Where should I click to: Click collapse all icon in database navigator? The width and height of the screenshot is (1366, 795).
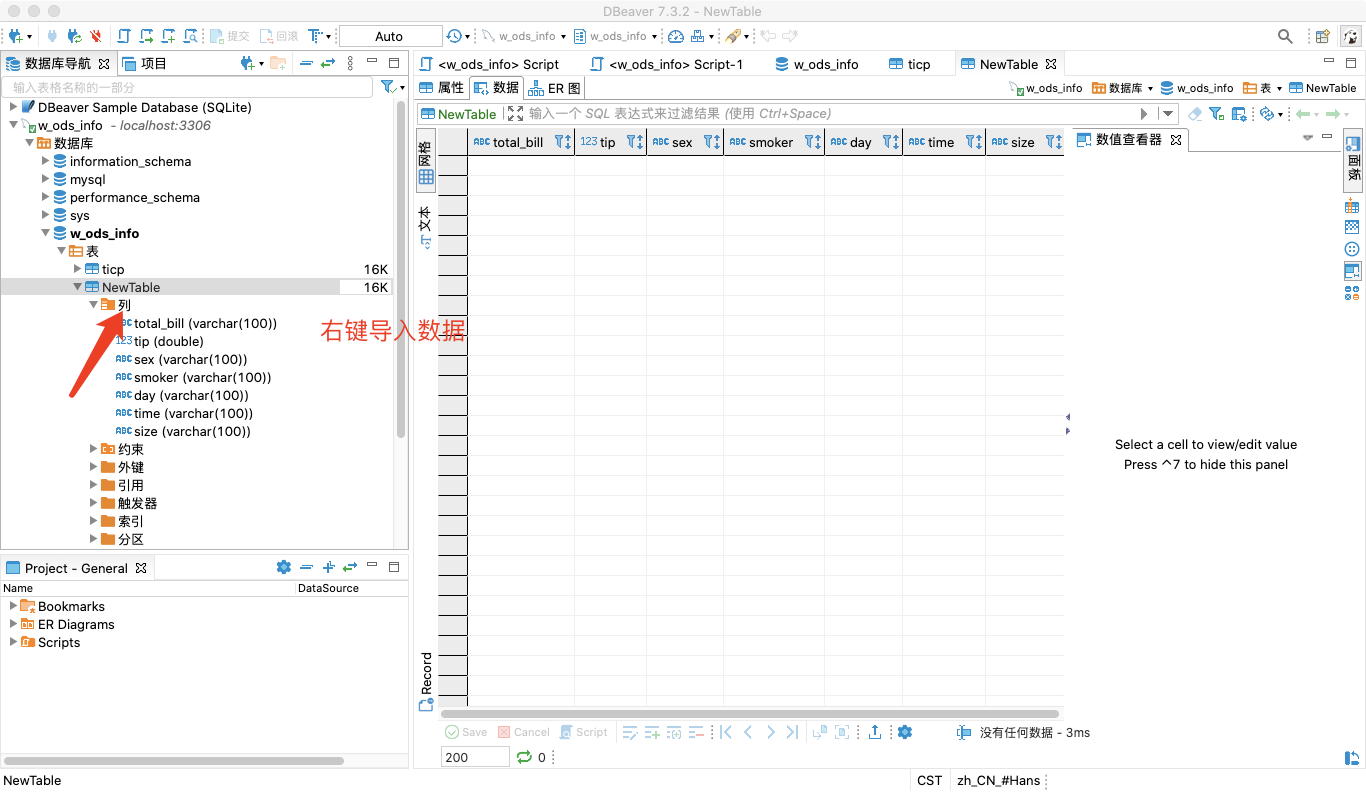(x=306, y=63)
